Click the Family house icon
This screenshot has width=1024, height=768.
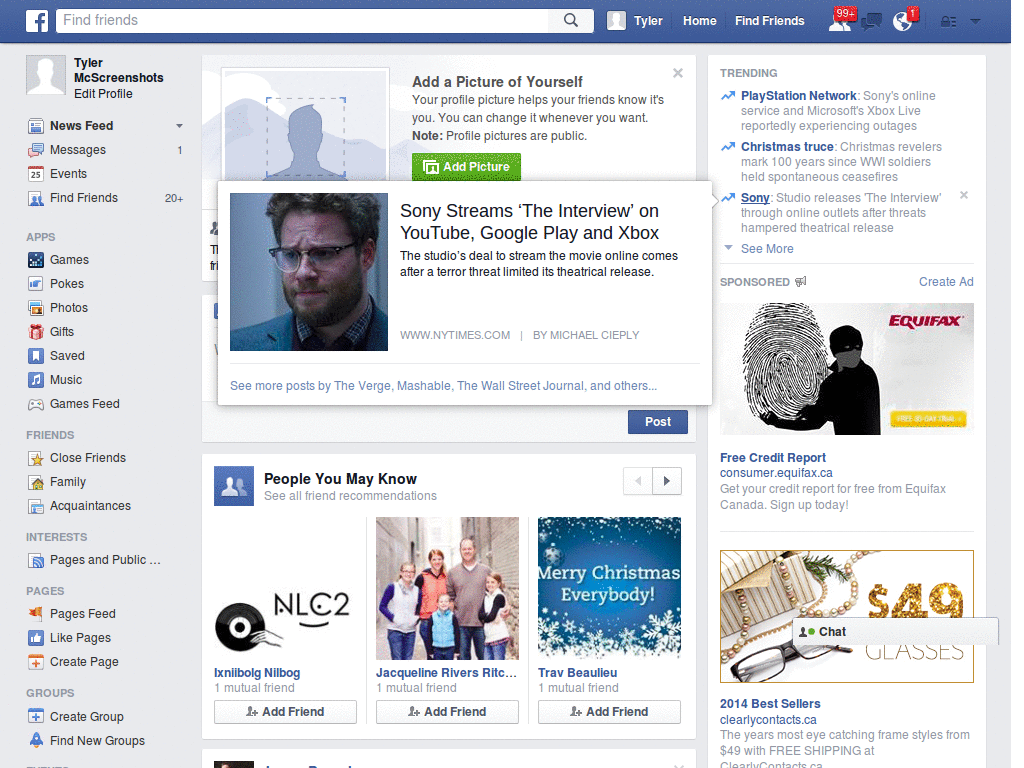[36, 482]
